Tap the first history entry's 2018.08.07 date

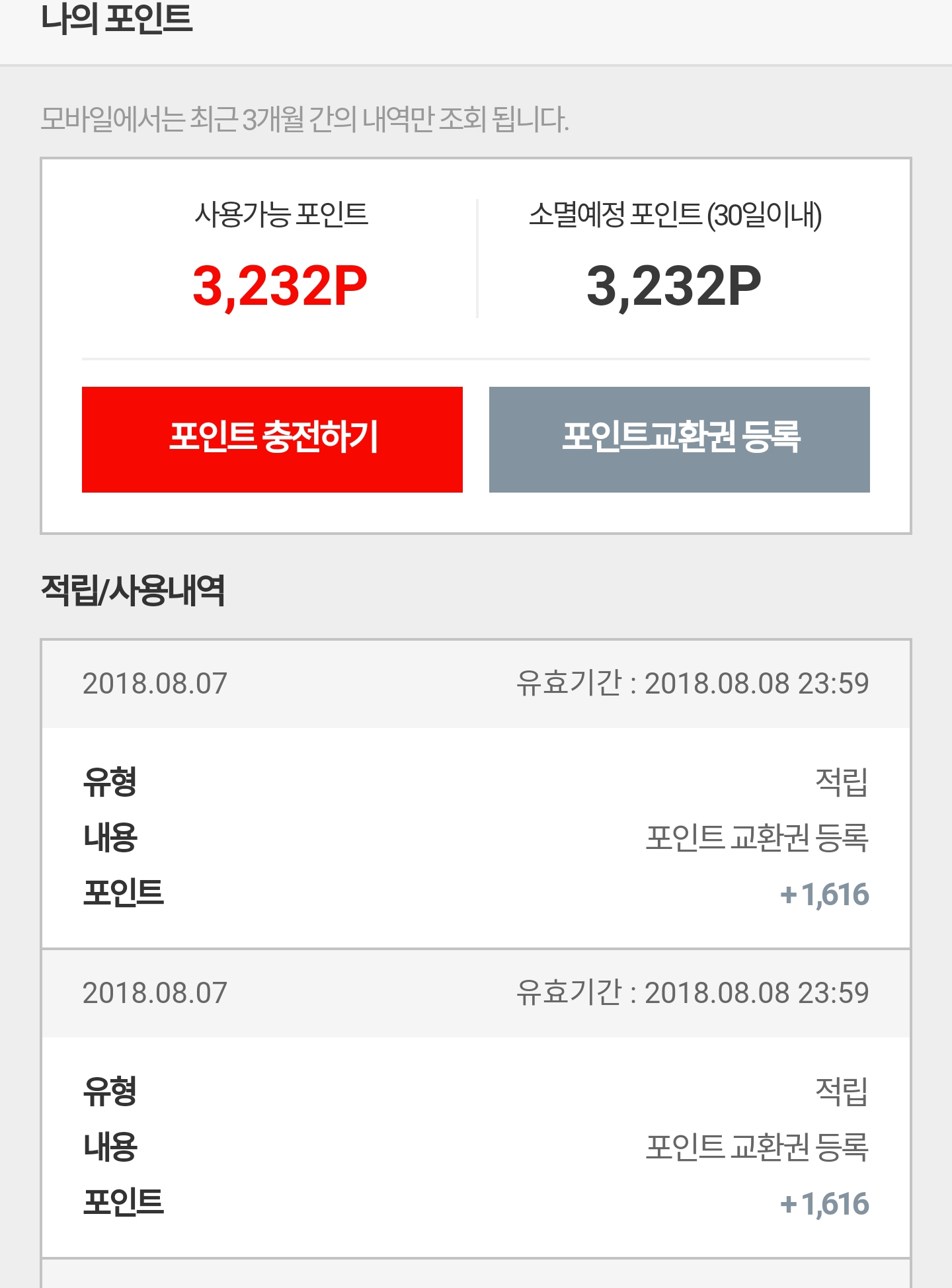click(155, 683)
